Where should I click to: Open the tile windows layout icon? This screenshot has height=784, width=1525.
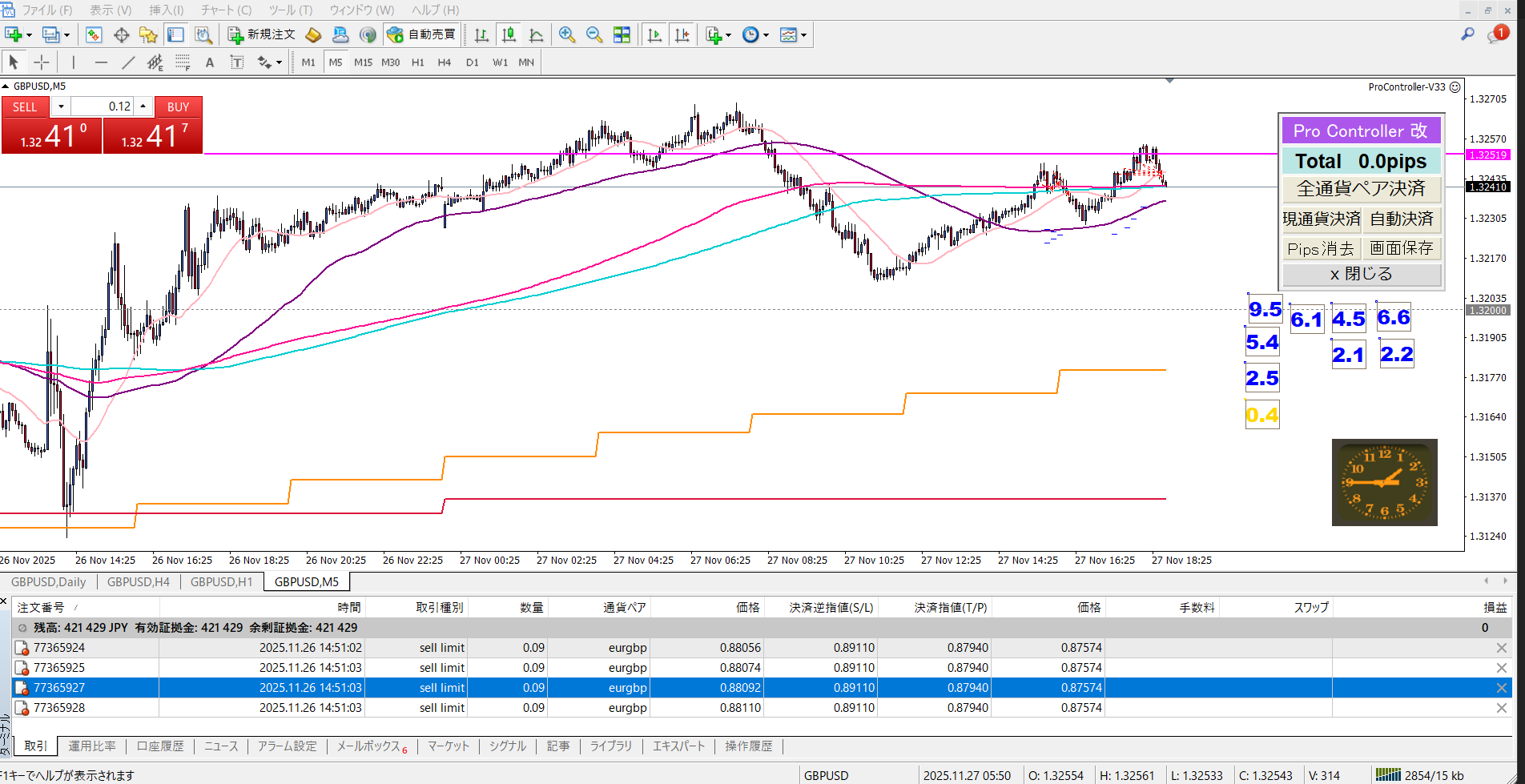(x=622, y=34)
